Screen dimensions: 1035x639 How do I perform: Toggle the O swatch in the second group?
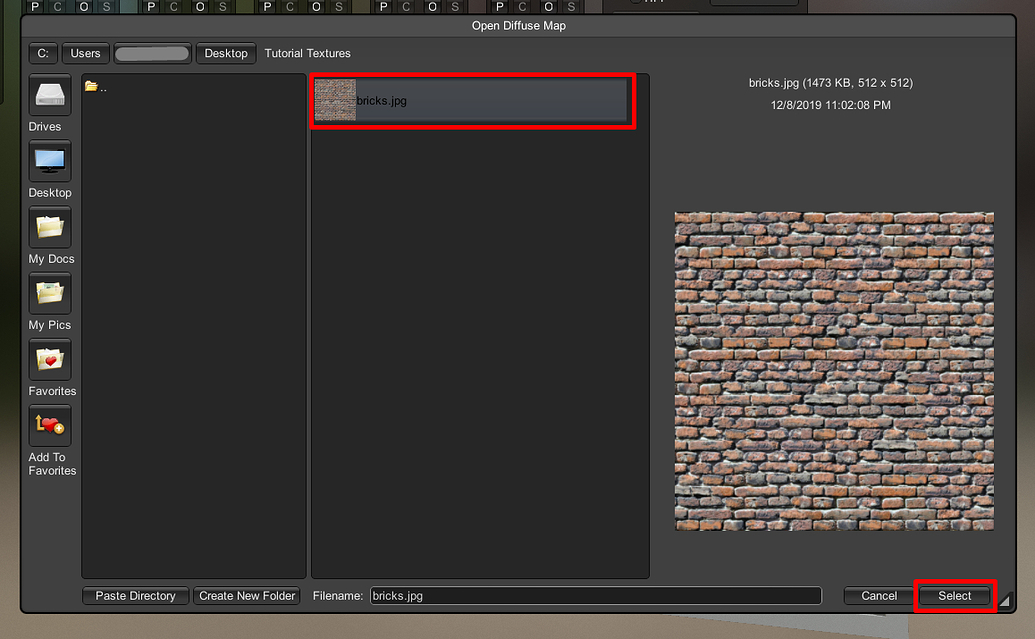[x=200, y=7]
